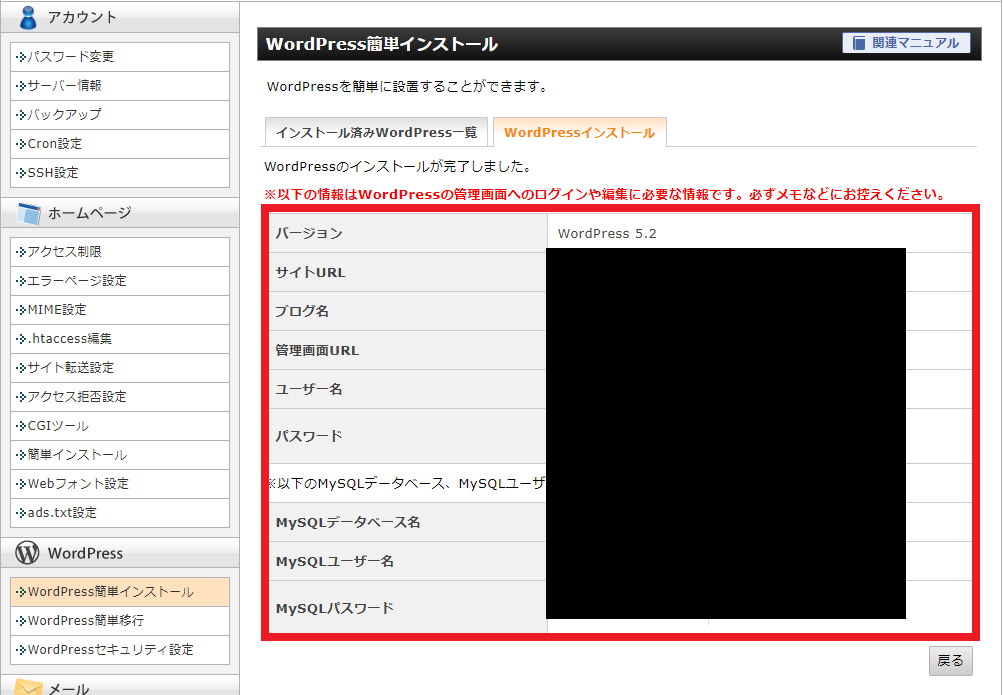The image size is (1003, 695).
Task: Open アクセス制限 settings
Action: point(65,252)
